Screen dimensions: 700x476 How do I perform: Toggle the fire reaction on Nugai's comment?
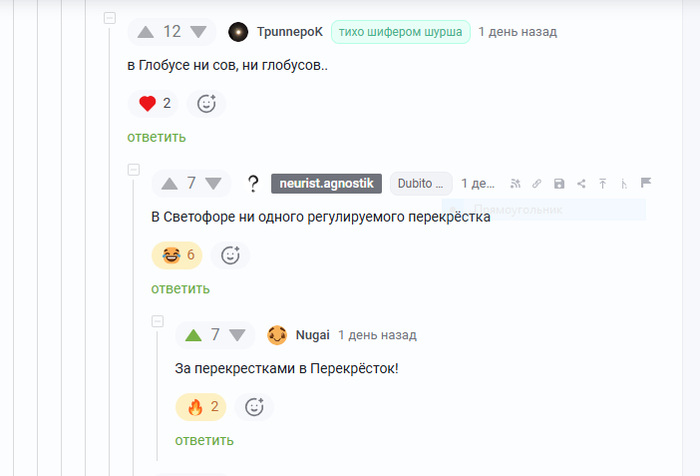201,407
